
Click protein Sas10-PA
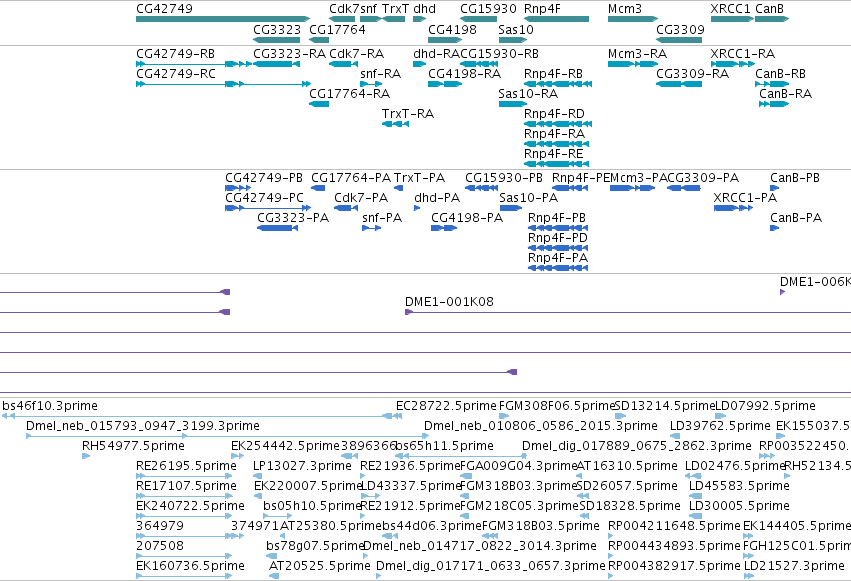(x=511, y=208)
